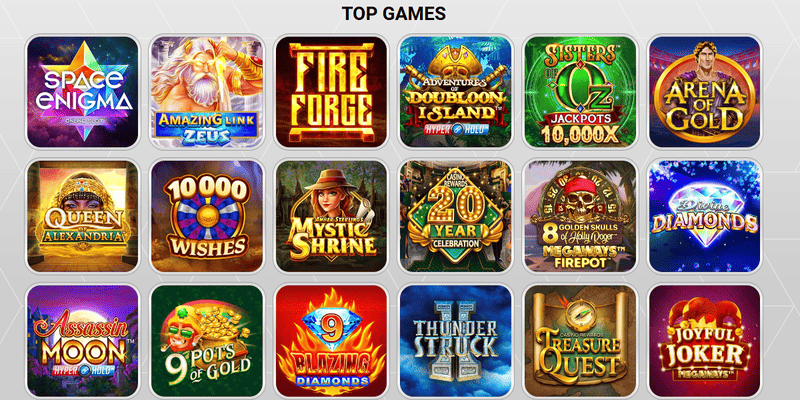Open Adventures of Doubloon Island game
The width and height of the screenshot is (800, 400).
[x=456, y=92]
